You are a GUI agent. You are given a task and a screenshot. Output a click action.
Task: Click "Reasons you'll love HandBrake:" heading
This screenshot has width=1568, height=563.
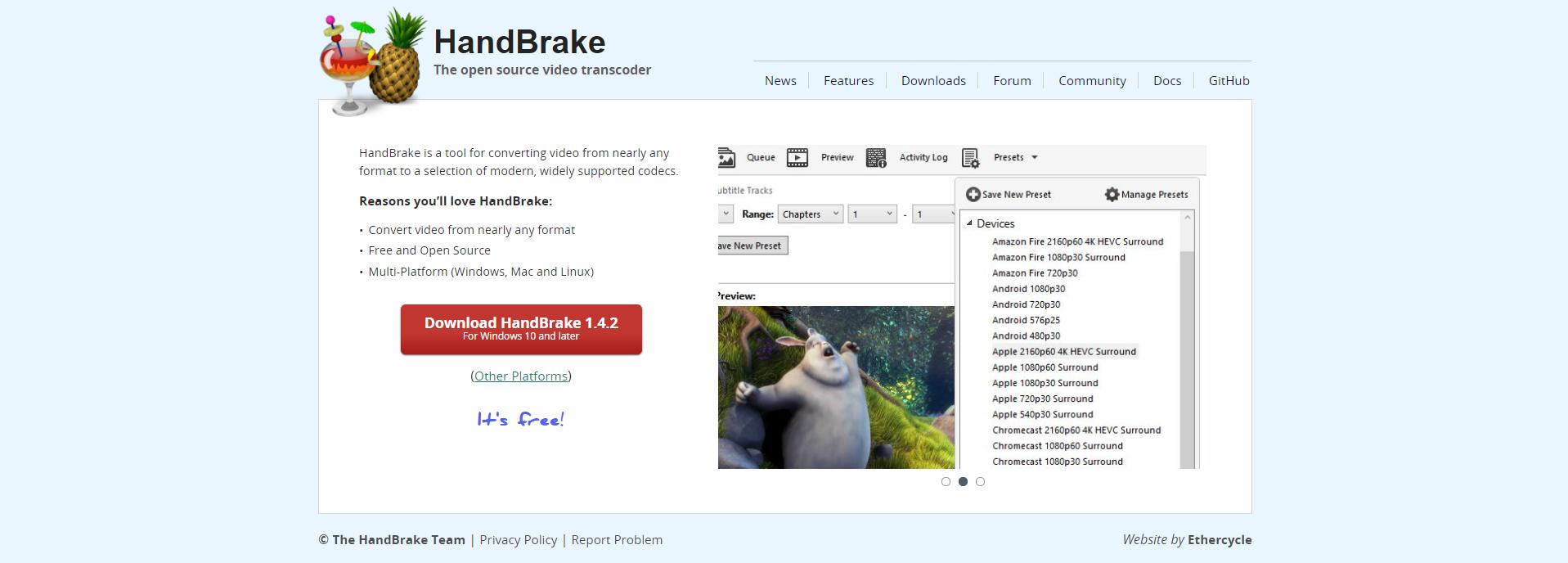click(456, 201)
